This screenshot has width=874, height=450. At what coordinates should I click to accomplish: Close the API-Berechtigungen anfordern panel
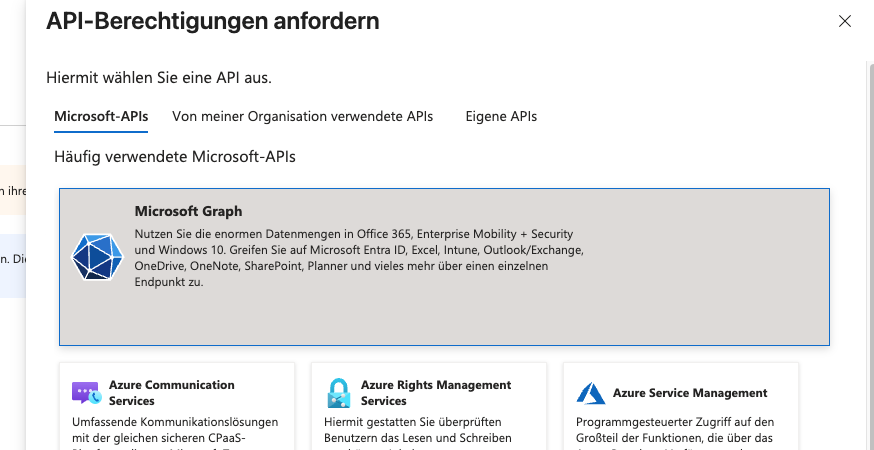tap(845, 21)
